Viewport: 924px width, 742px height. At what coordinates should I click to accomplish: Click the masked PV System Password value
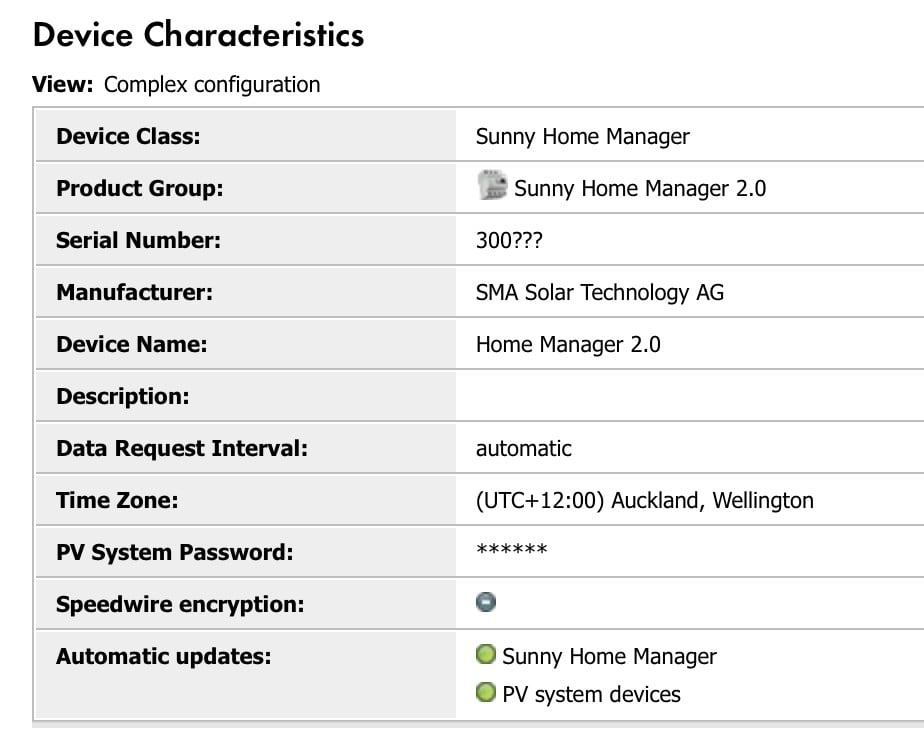click(x=512, y=550)
